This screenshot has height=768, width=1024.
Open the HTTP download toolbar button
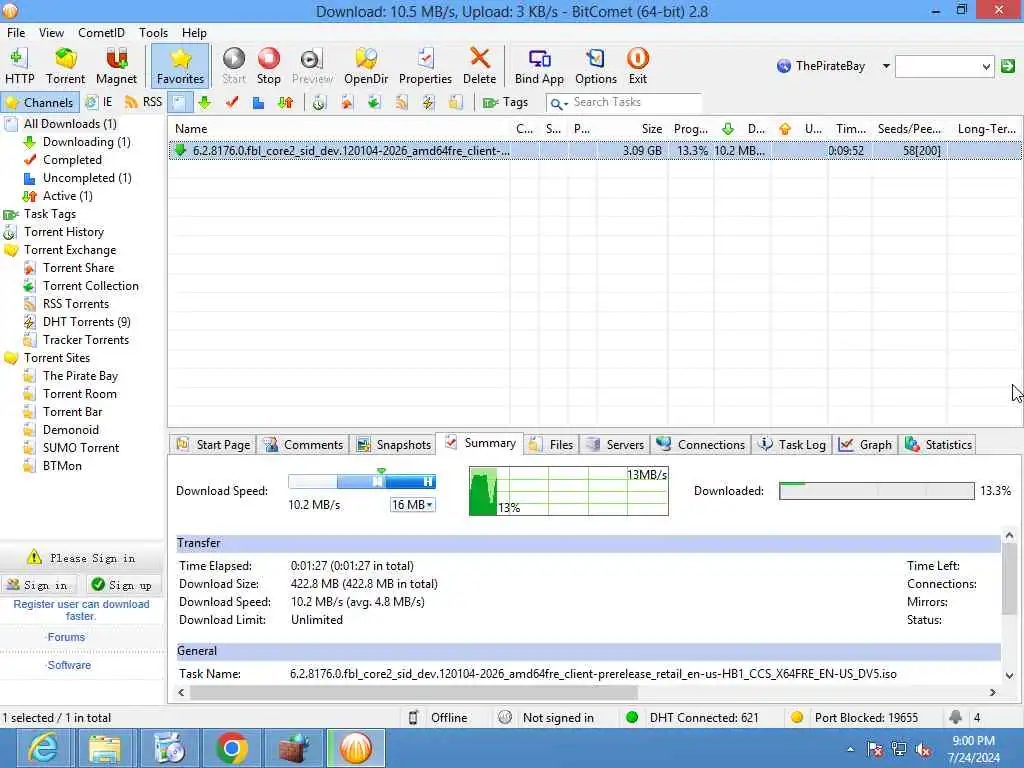19,66
